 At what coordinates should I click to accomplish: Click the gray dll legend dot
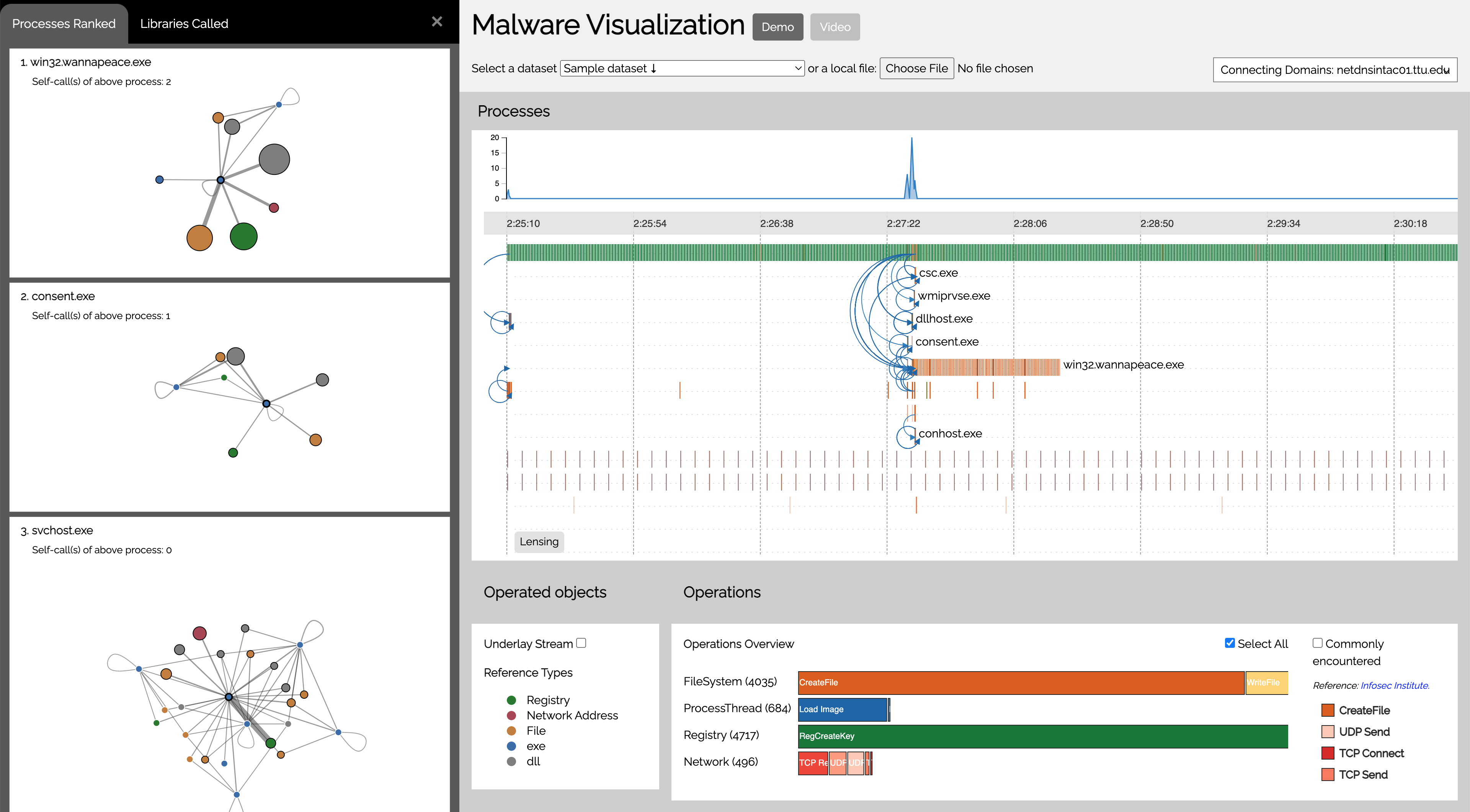tap(511, 761)
